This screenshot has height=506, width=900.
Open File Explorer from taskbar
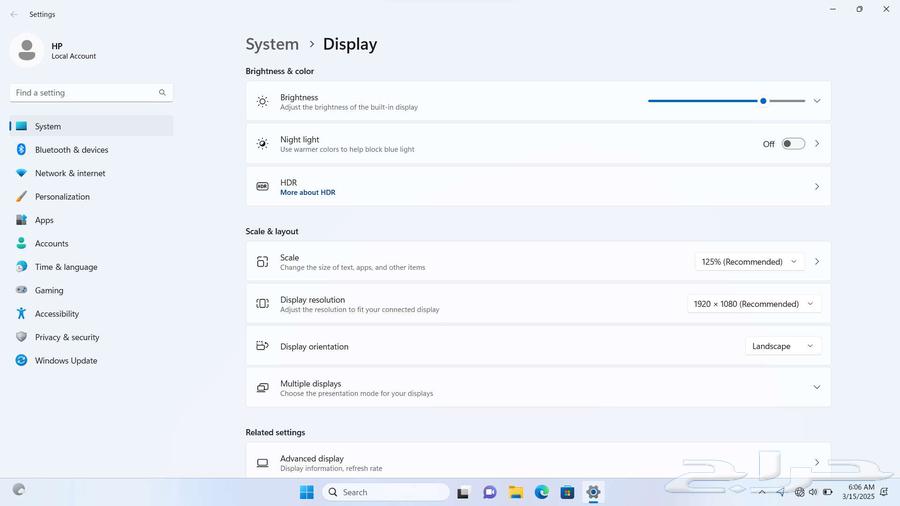[516, 492]
